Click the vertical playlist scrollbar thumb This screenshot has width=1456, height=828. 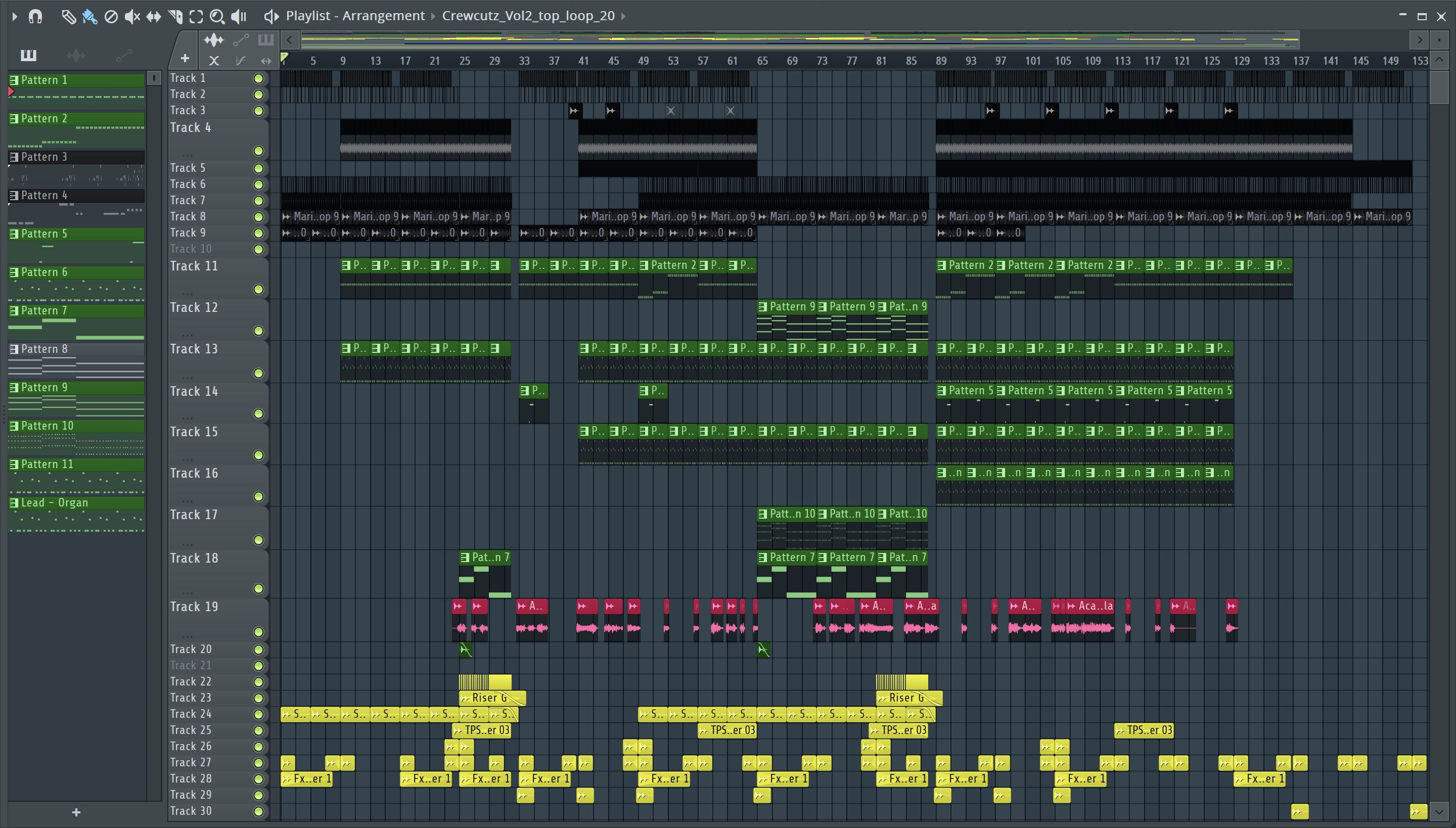coord(1439,86)
